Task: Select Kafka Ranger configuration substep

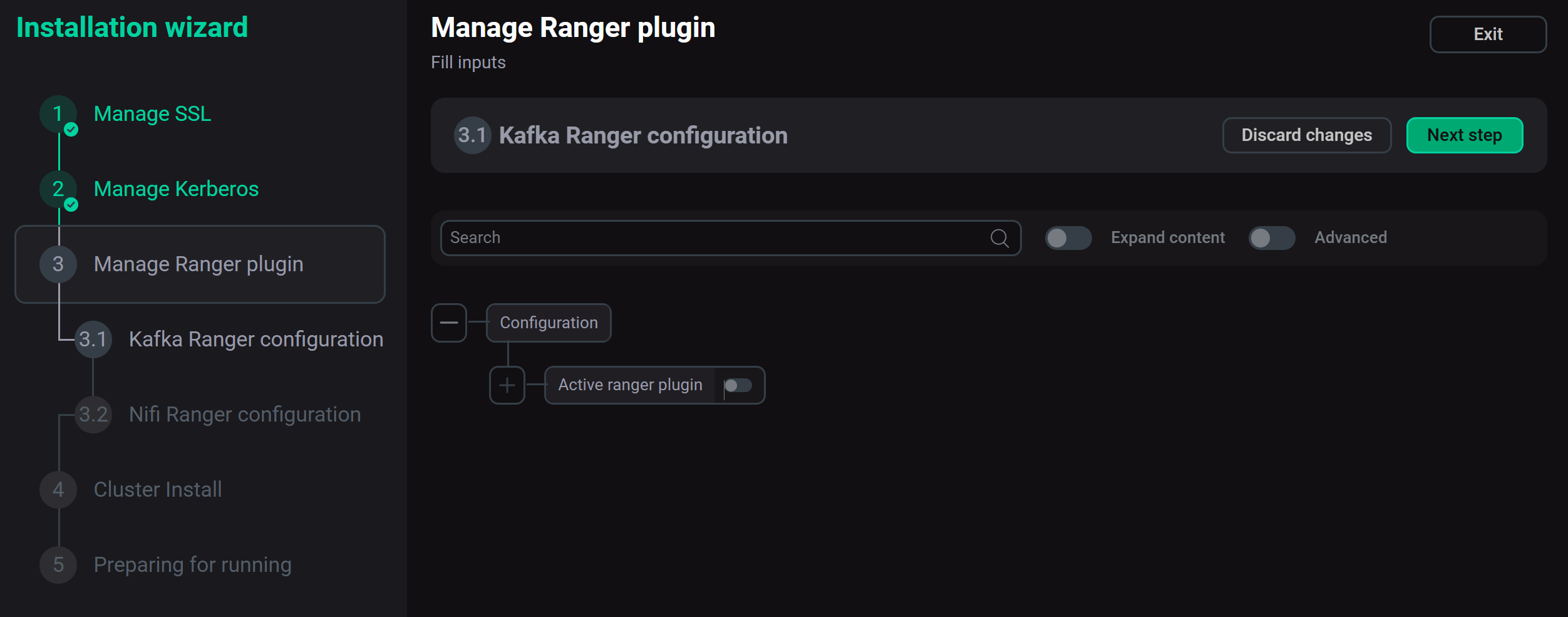Action: tap(256, 340)
